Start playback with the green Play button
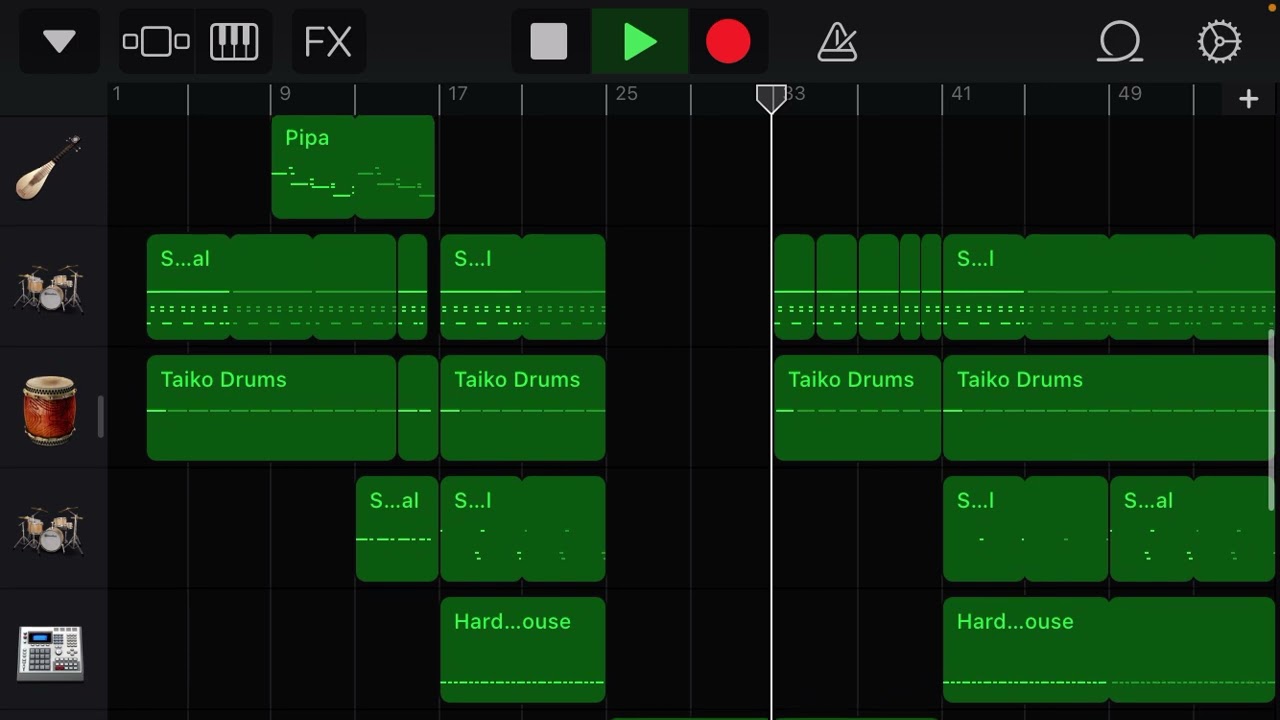This screenshot has width=1280, height=720. click(639, 42)
